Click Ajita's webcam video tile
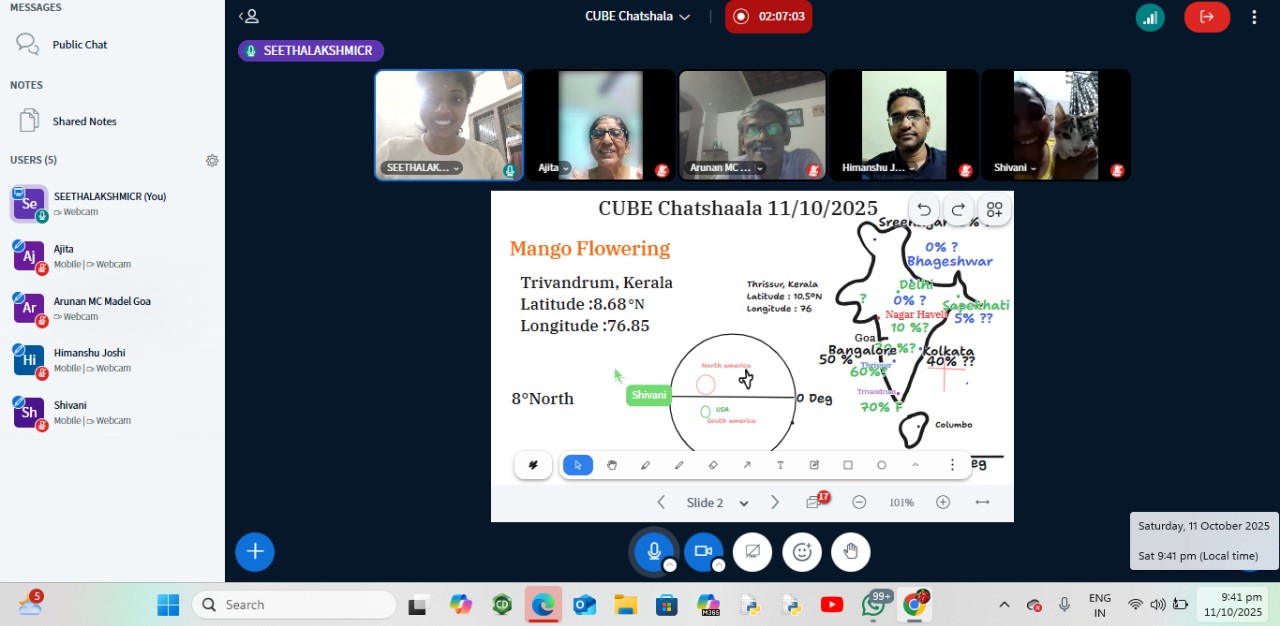The width and height of the screenshot is (1280, 626). [600, 124]
